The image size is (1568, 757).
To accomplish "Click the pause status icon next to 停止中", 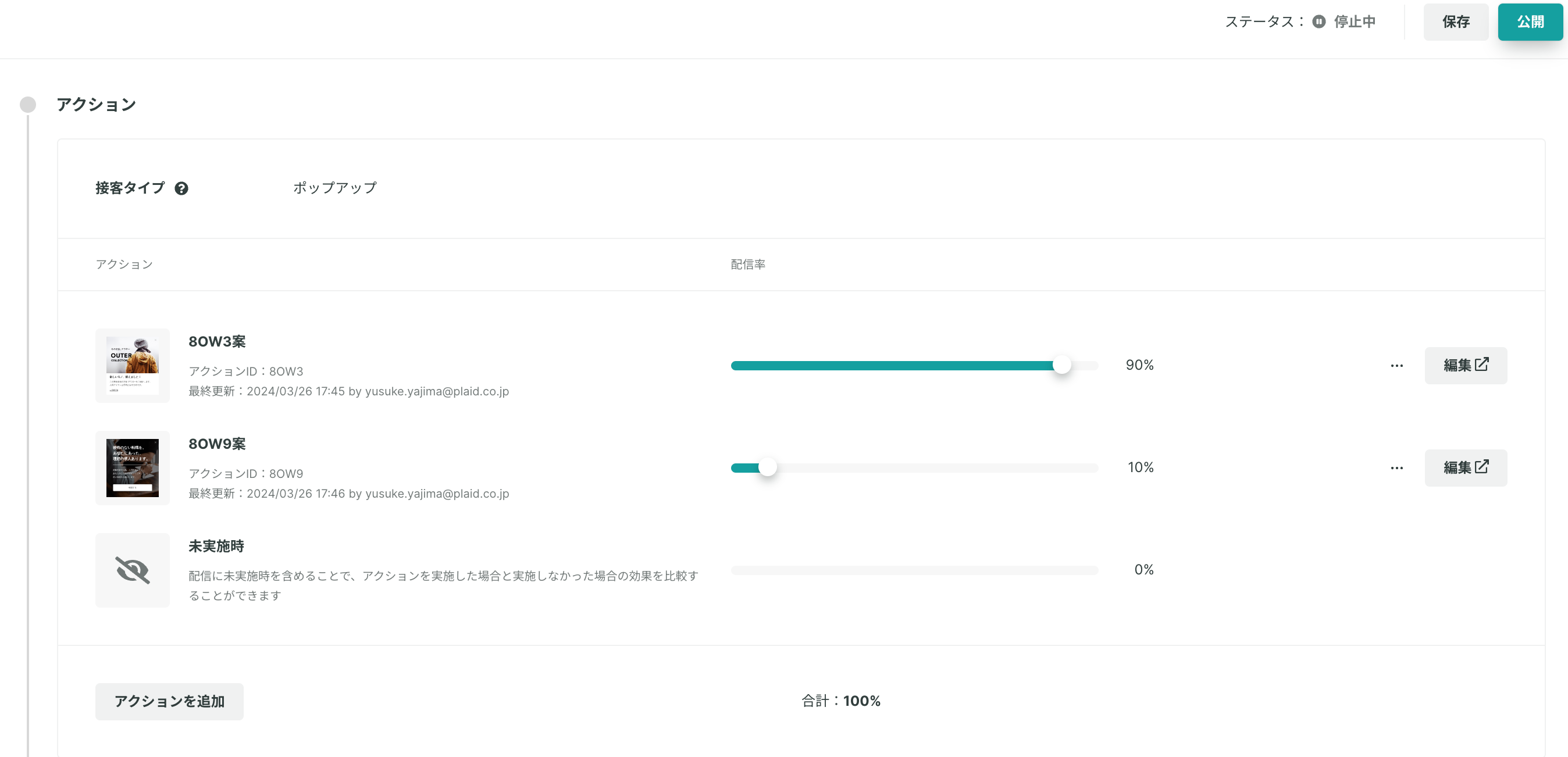I will [1319, 22].
